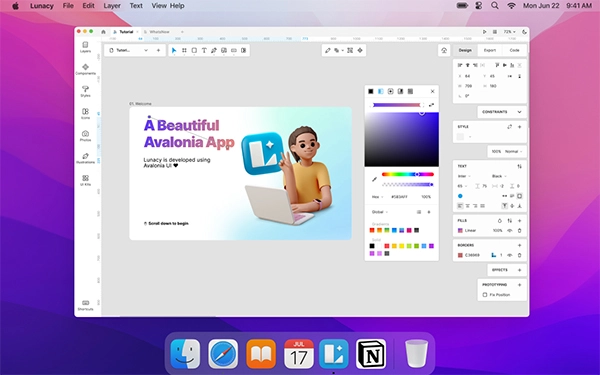600x375 pixels.
Task: Choose the radial gradient fill type
Action: (390, 91)
